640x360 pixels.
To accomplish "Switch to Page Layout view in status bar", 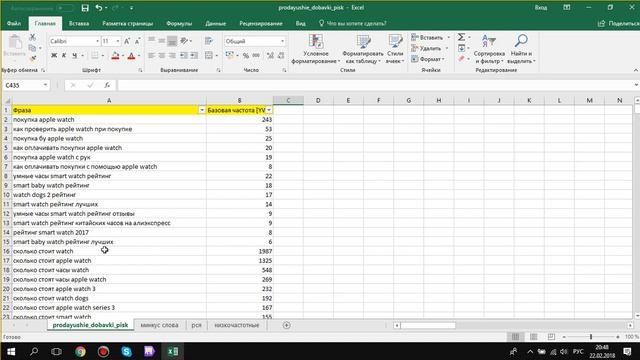I will click(533, 337).
